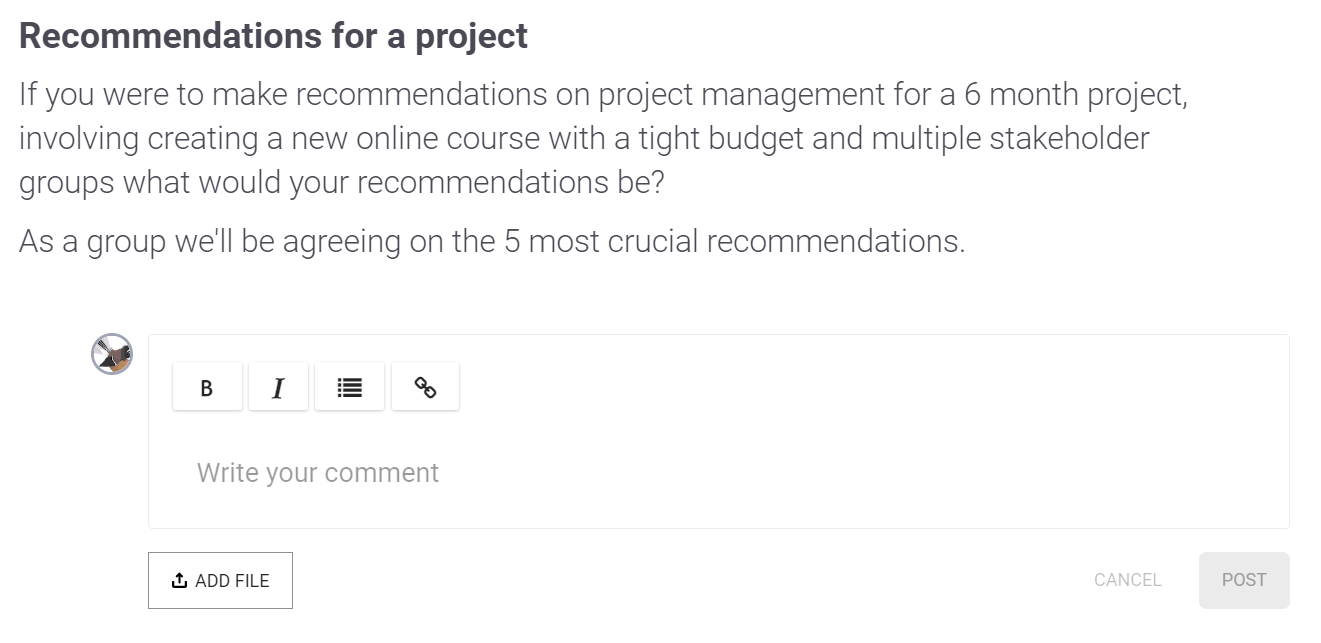Click the upload arrow icon on Add File
The image size is (1321, 643).
click(x=179, y=580)
